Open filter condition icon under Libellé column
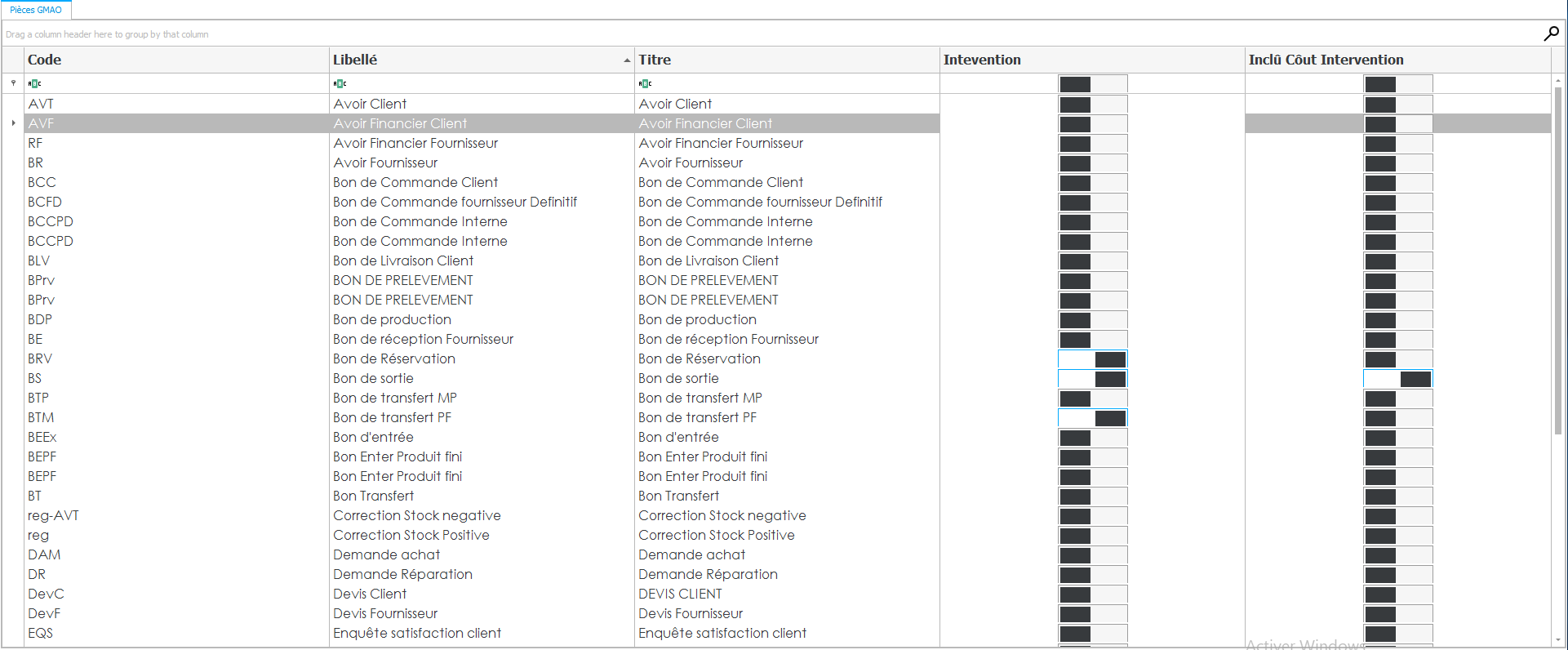This screenshot has height=650, width=1568. pos(340,83)
